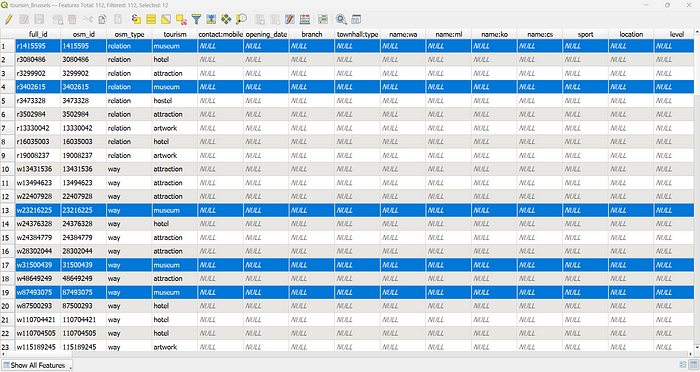
Task: Click the cut selected rows scissors icon
Action: [x=88, y=19]
